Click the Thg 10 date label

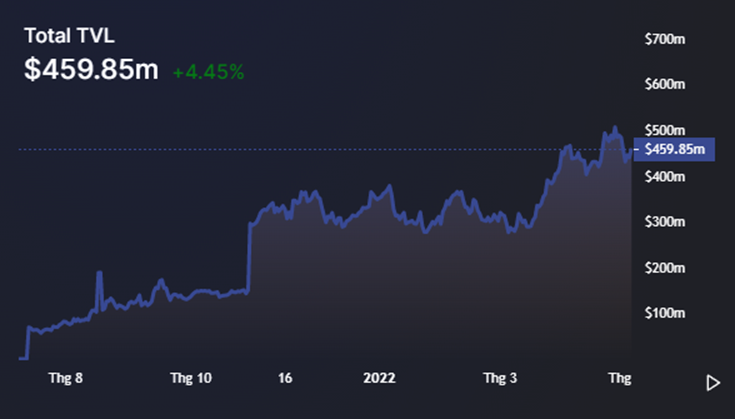click(x=191, y=378)
